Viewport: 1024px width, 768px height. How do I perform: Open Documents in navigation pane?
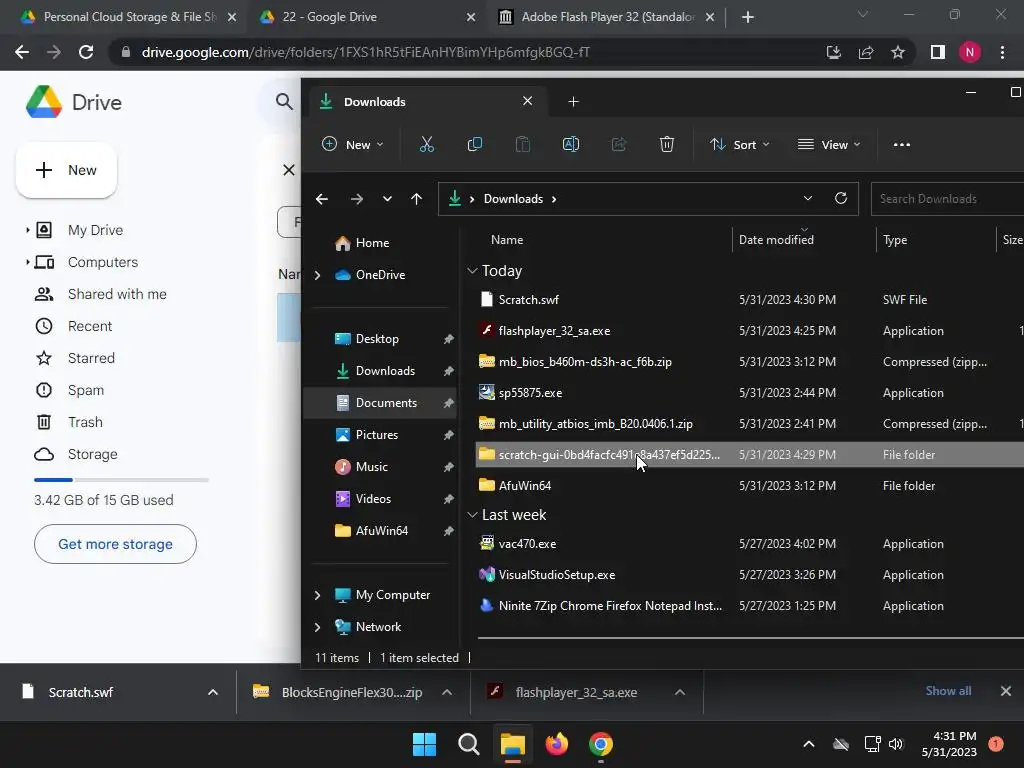pos(381,403)
